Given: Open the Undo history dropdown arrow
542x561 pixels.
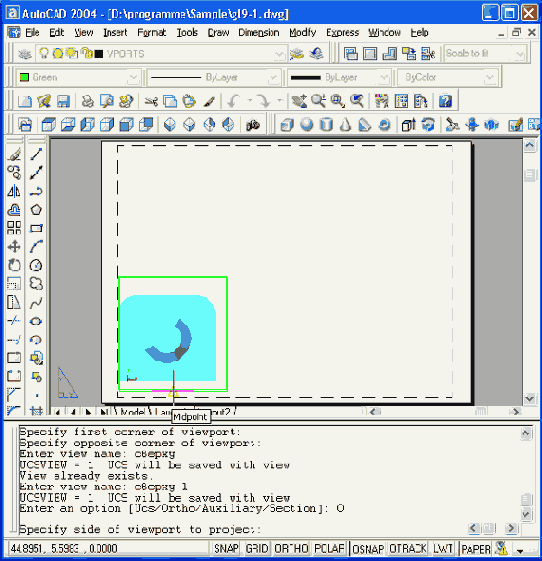Looking at the screenshot, I should pos(249,102).
